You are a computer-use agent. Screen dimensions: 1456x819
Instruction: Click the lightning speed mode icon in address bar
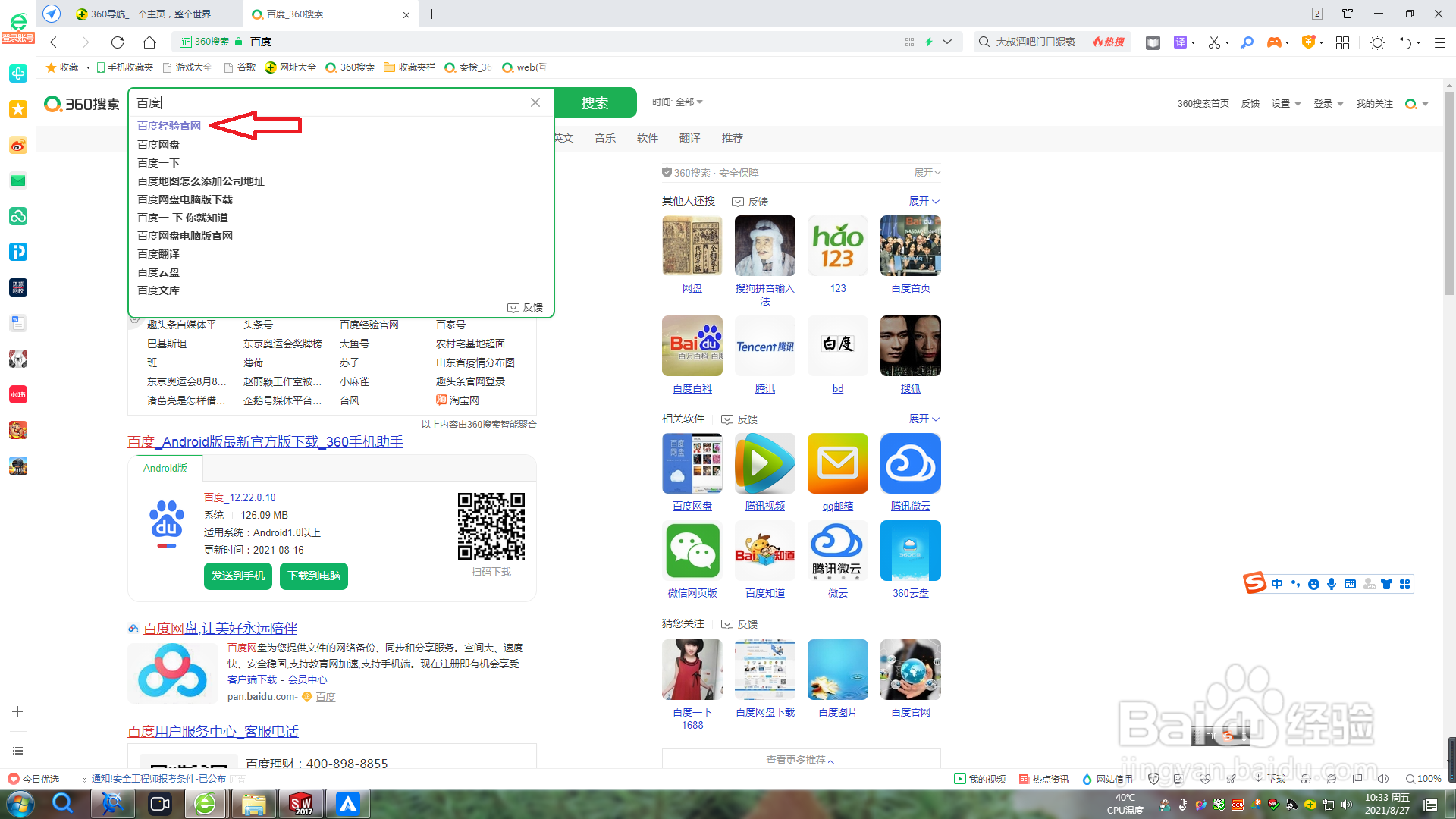(929, 42)
